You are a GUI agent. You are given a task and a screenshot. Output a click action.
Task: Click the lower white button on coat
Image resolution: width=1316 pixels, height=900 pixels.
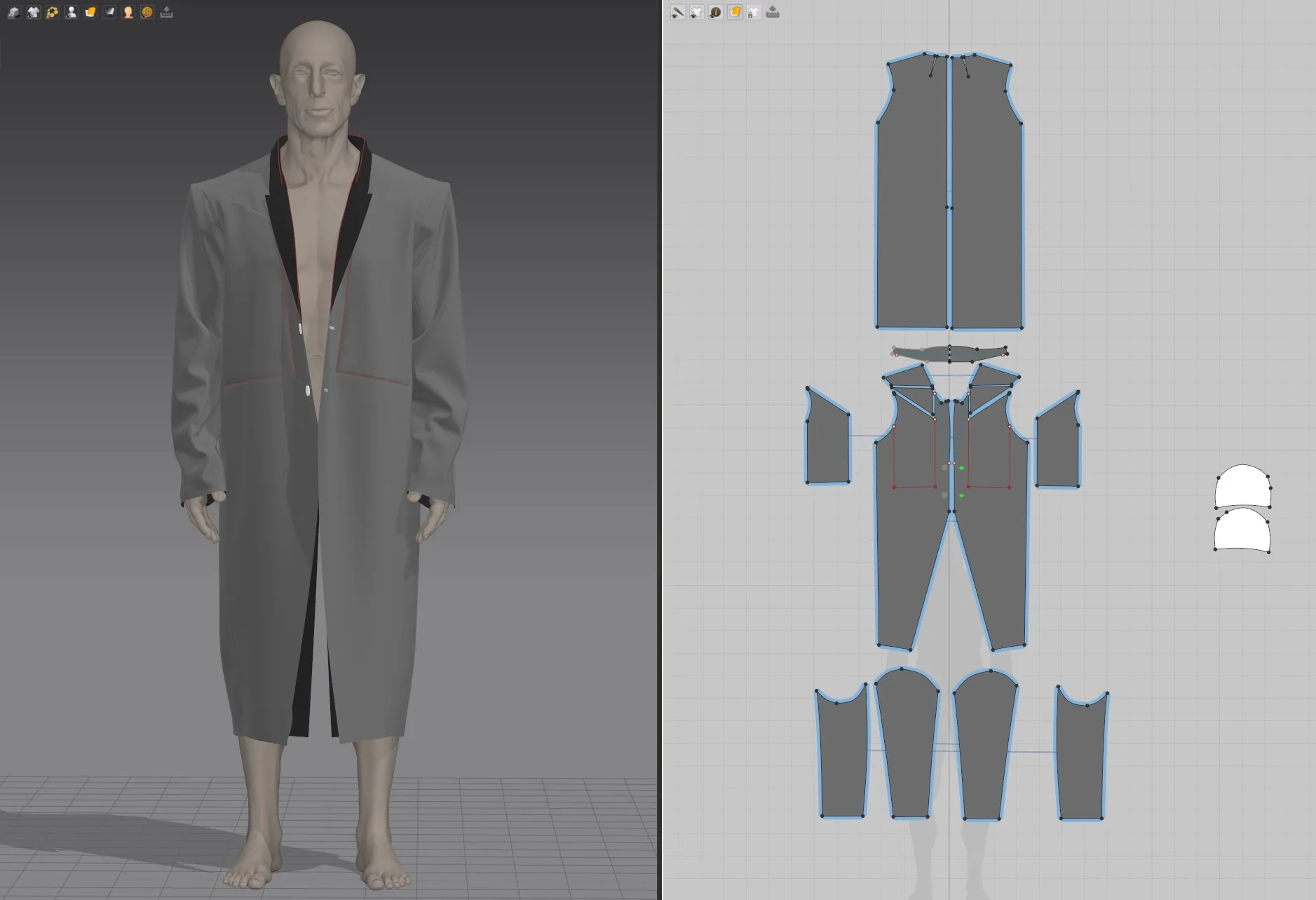[x=308, y=391]
